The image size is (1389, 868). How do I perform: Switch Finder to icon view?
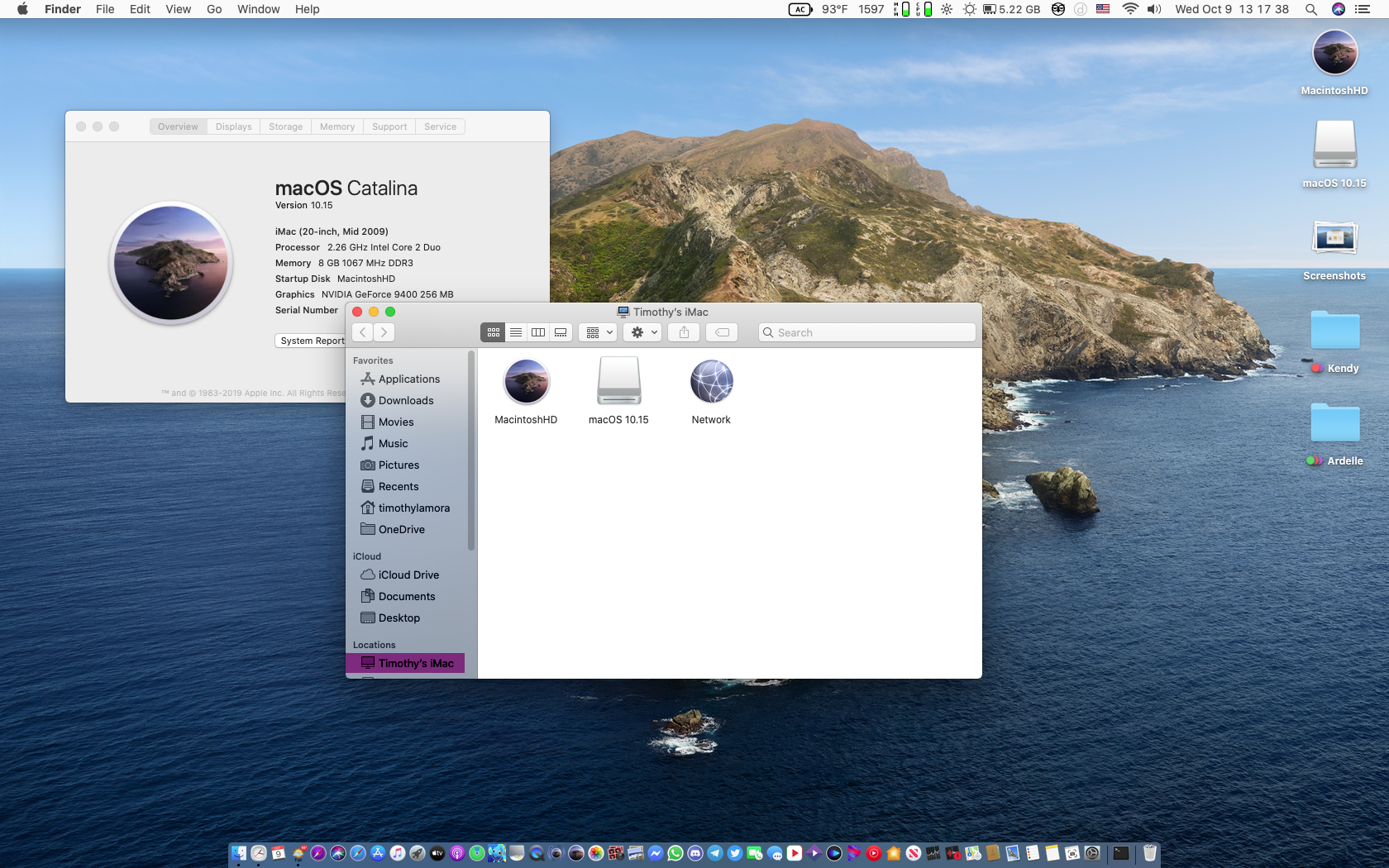pyautogui.click(x=494, y=332)
